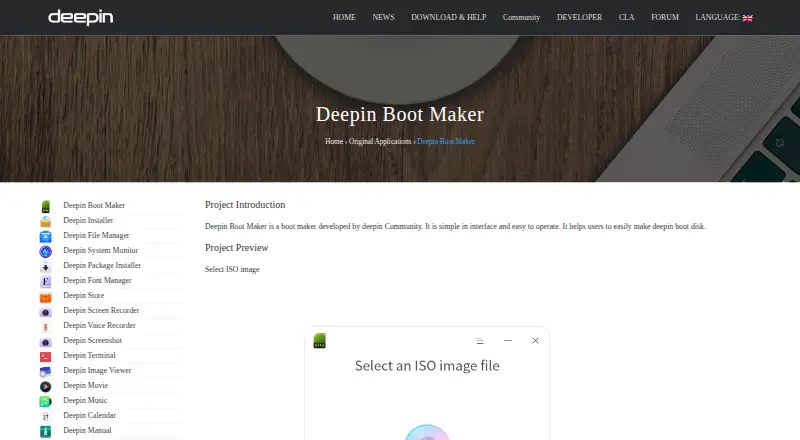Open the Deepin Font Manager sidebar link
The width and height of the screenshot is (800, 440).
pos(97,280)
